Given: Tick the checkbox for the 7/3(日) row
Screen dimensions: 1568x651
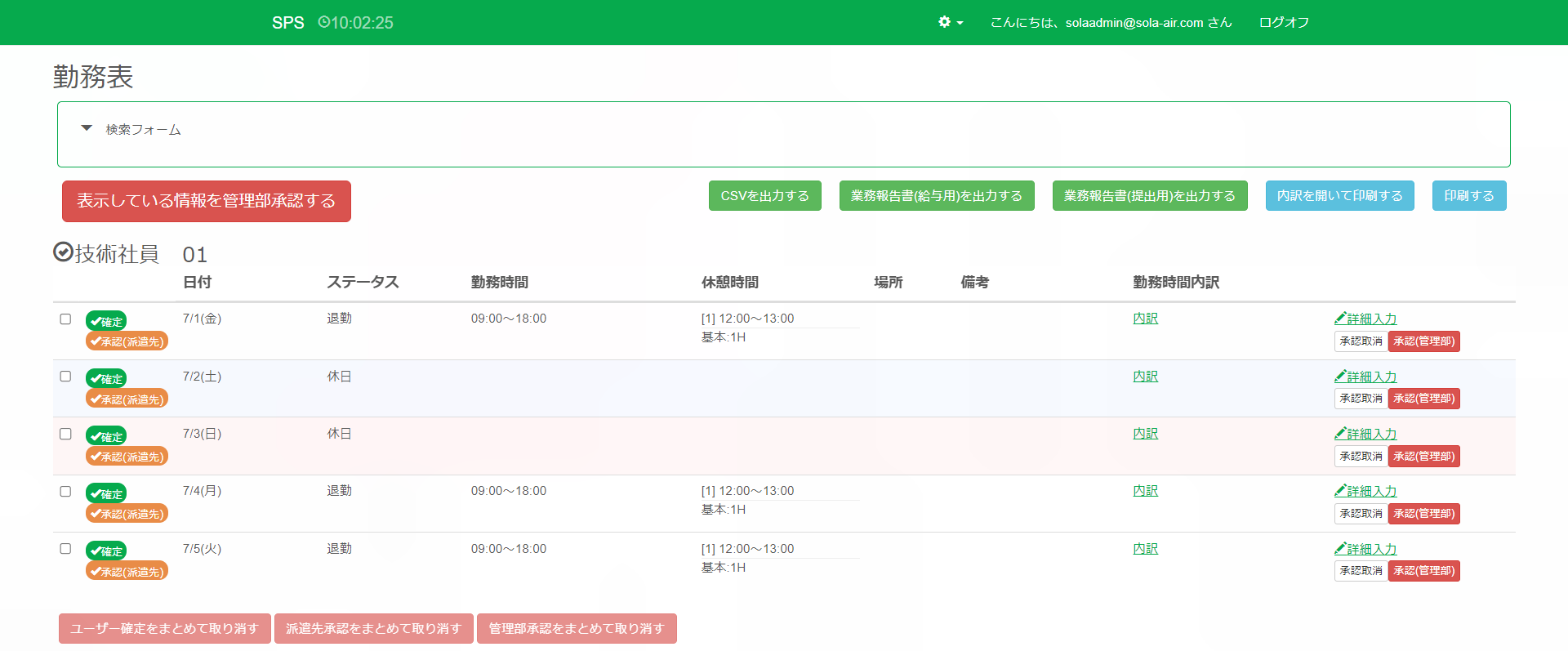Looking at the screenshot, I should tap(65, 434).
